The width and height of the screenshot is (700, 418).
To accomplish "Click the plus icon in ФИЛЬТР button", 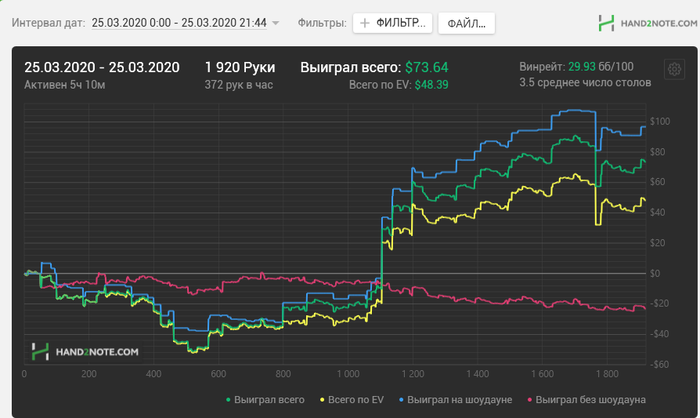I will point(365,23).
